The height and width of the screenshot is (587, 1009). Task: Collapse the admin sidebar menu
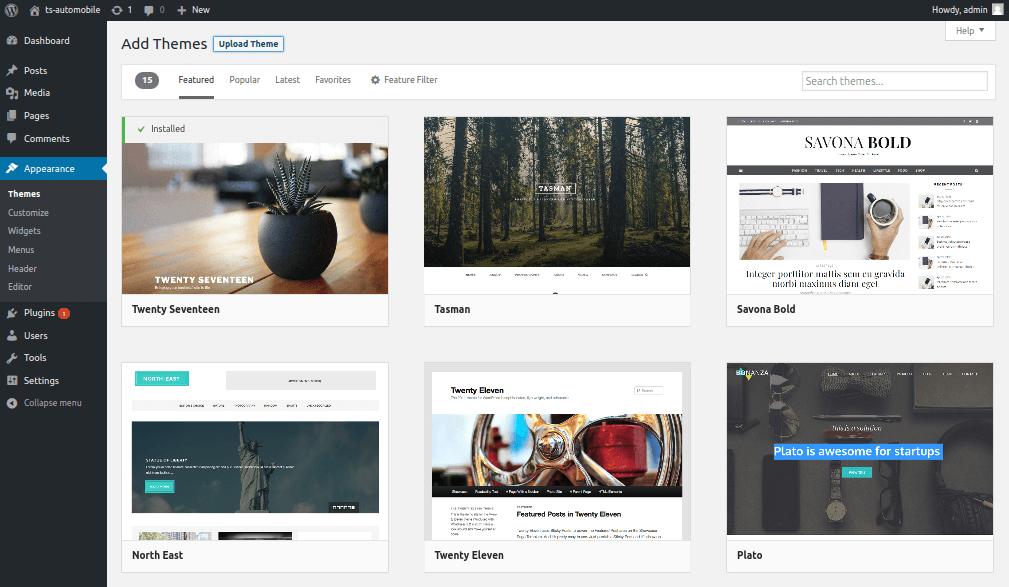click(x=52, y=403)
